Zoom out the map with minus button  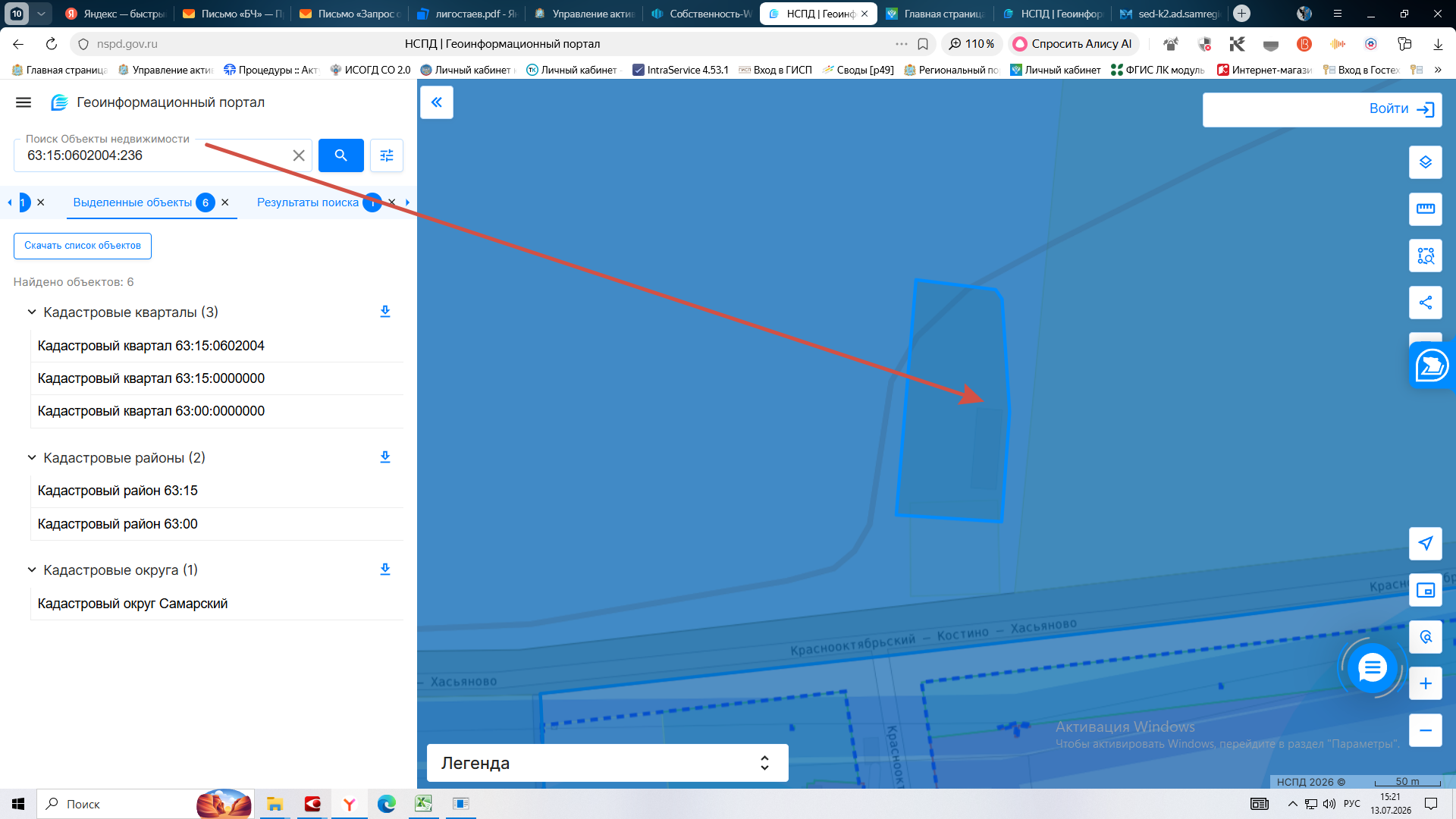click(x=1426, y=730)
